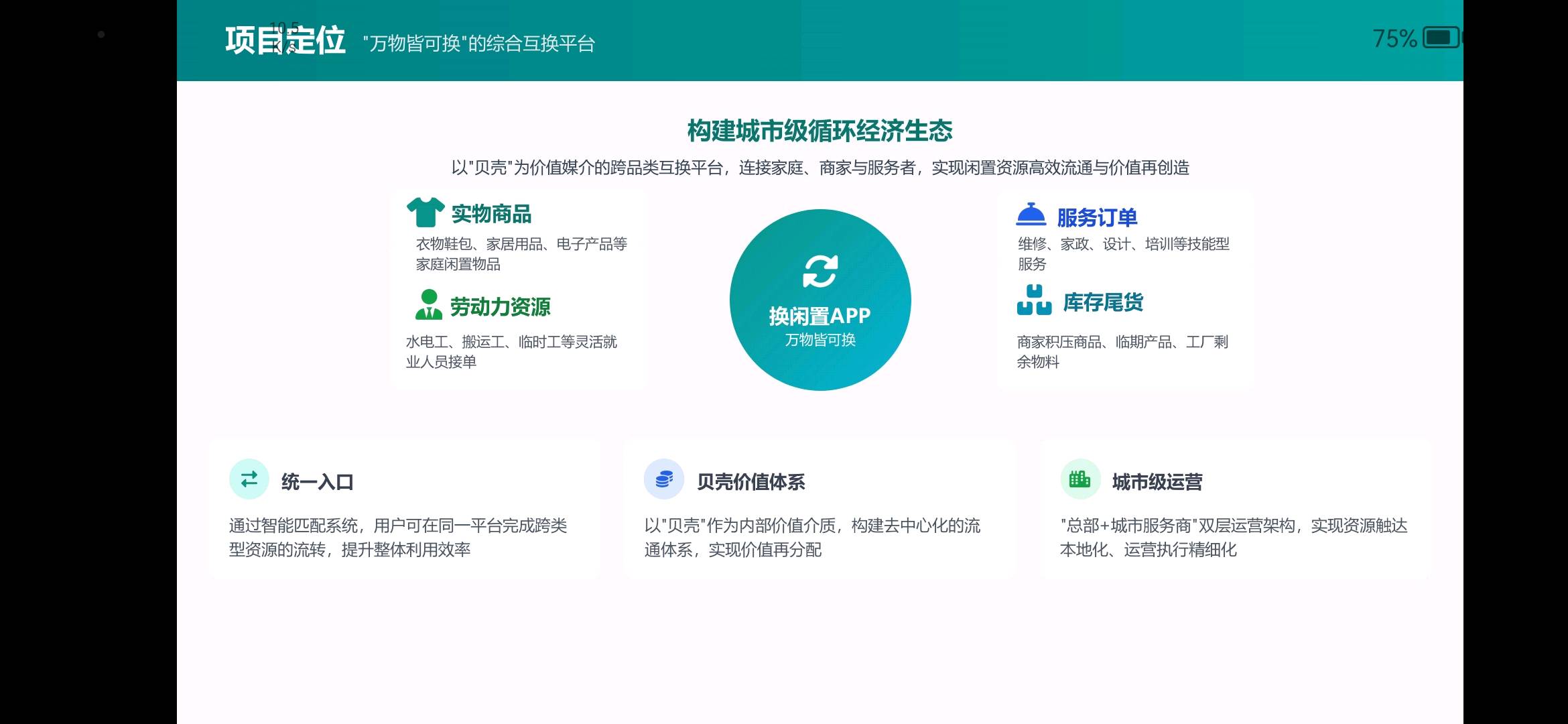Click the person icon next to 劳动力资源
The image size is (1568, 724).
[429, 304]
